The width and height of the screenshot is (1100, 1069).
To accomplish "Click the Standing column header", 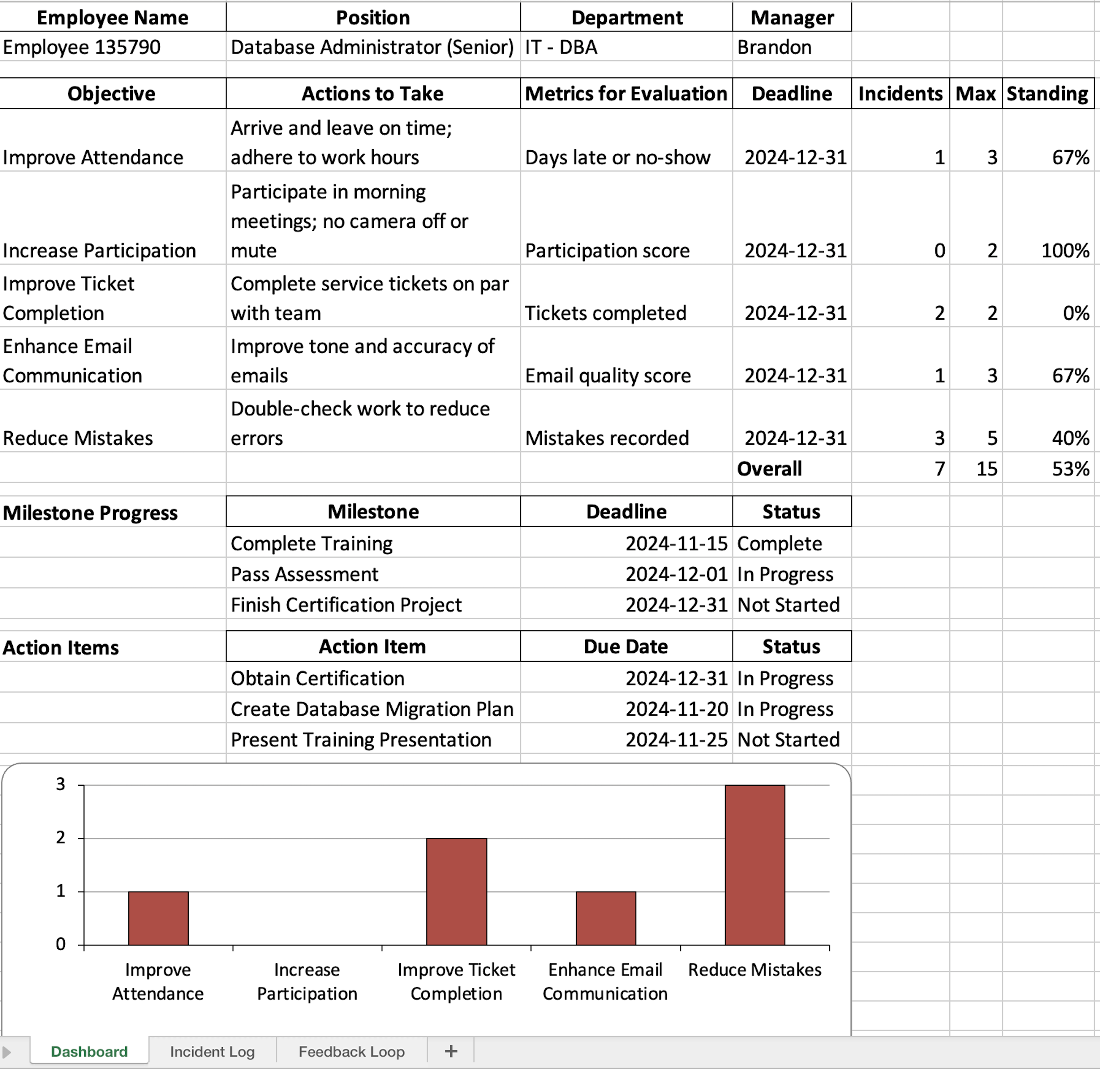I will point(1047,93).
